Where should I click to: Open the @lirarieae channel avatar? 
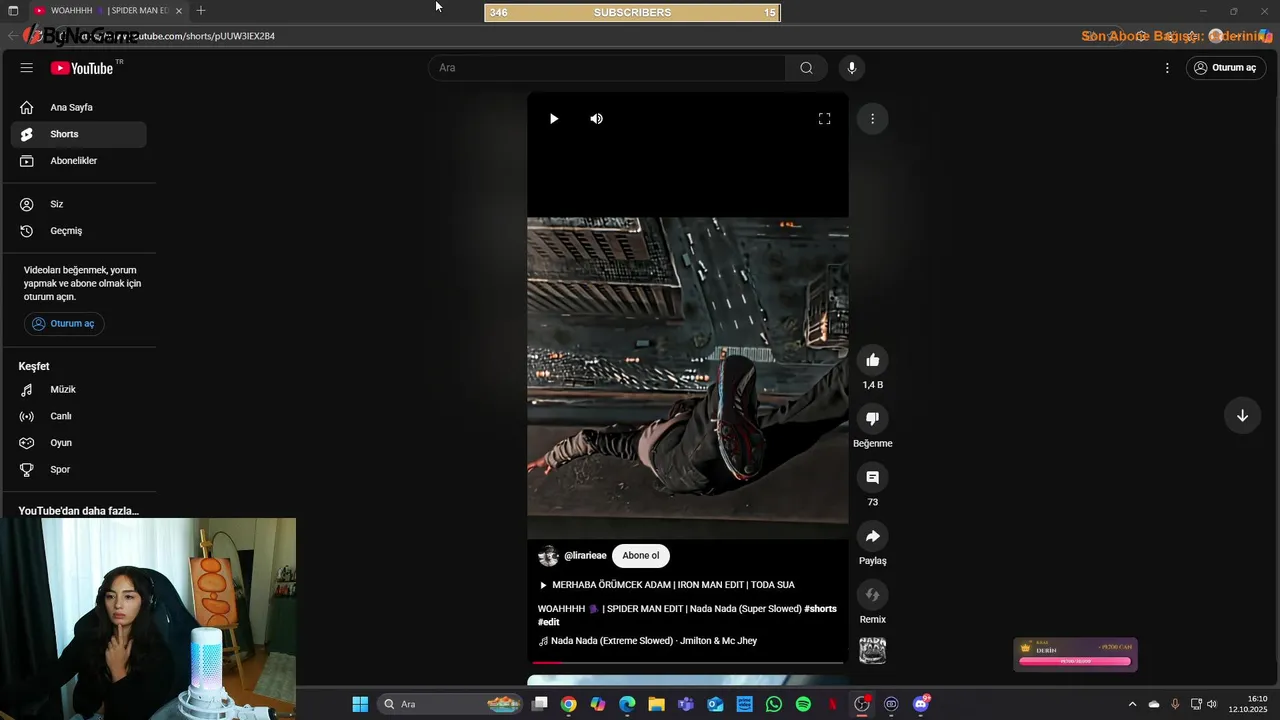(x=548, y=556)
